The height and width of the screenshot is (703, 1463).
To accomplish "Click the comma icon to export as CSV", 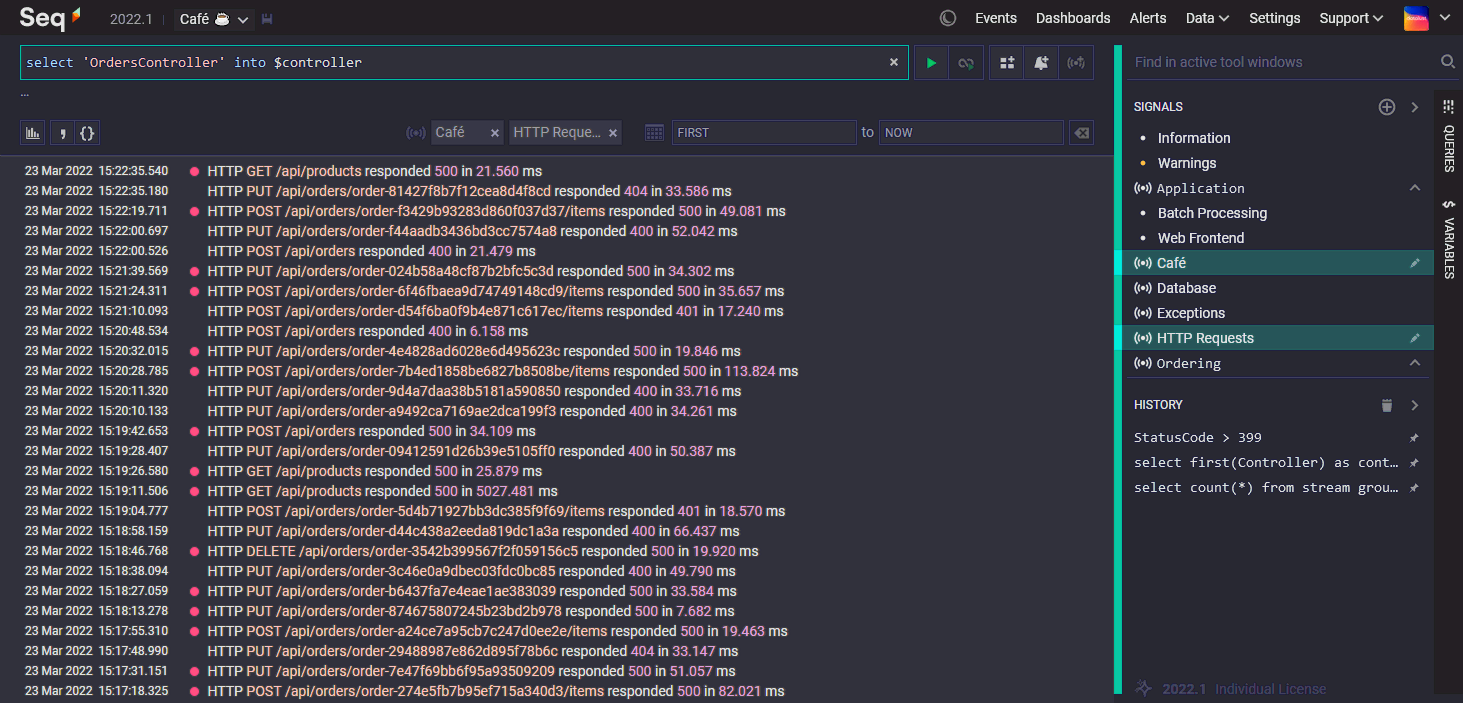I will tap(61, 132).
